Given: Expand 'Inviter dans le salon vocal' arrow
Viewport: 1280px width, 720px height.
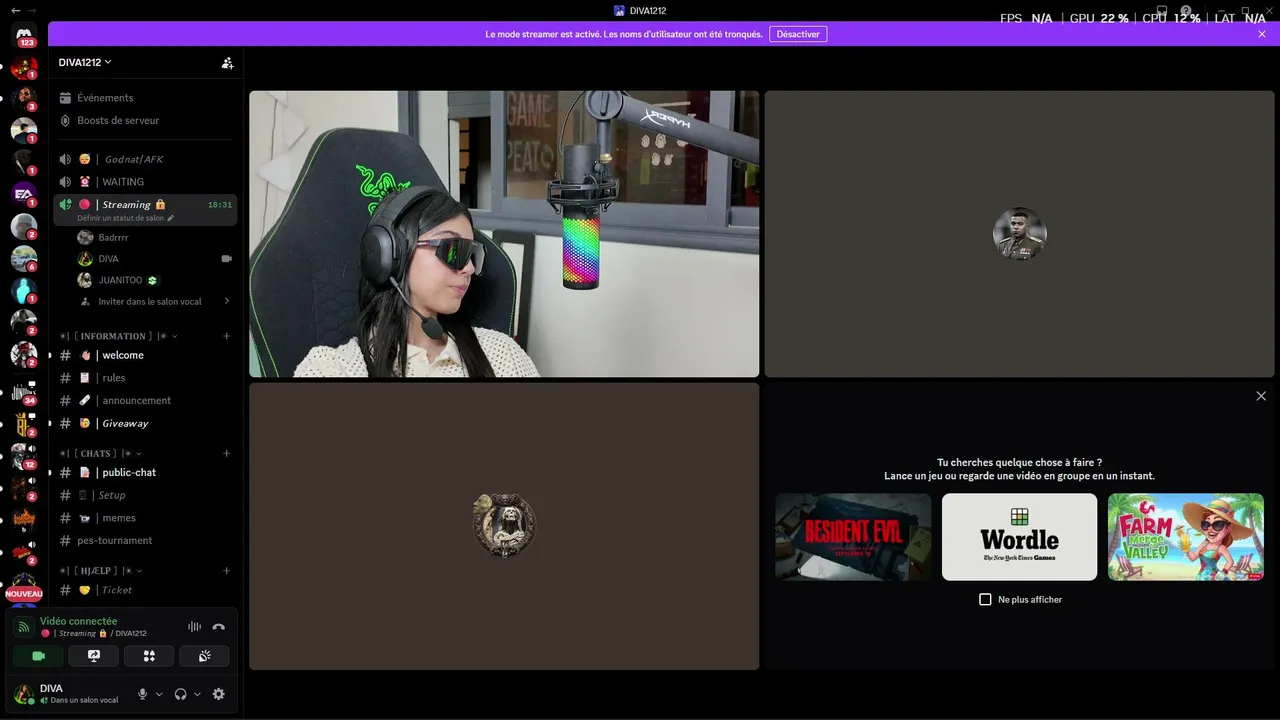Looking at the screenshot, I should [x=227, y=301].
